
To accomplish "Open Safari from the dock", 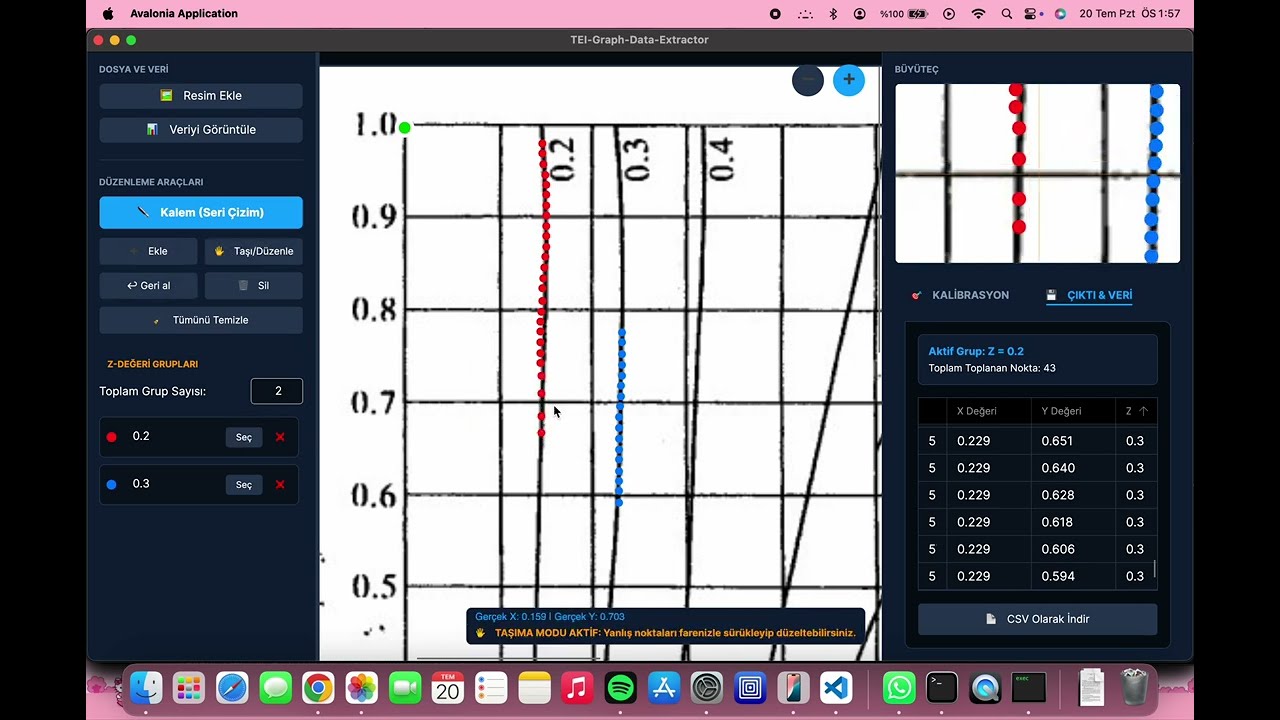I will coord(232,688).
